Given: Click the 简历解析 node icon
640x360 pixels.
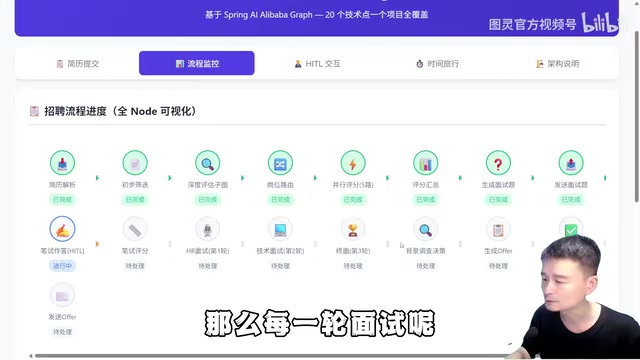Looking at the screenshot, I should (x=62, y=163).
